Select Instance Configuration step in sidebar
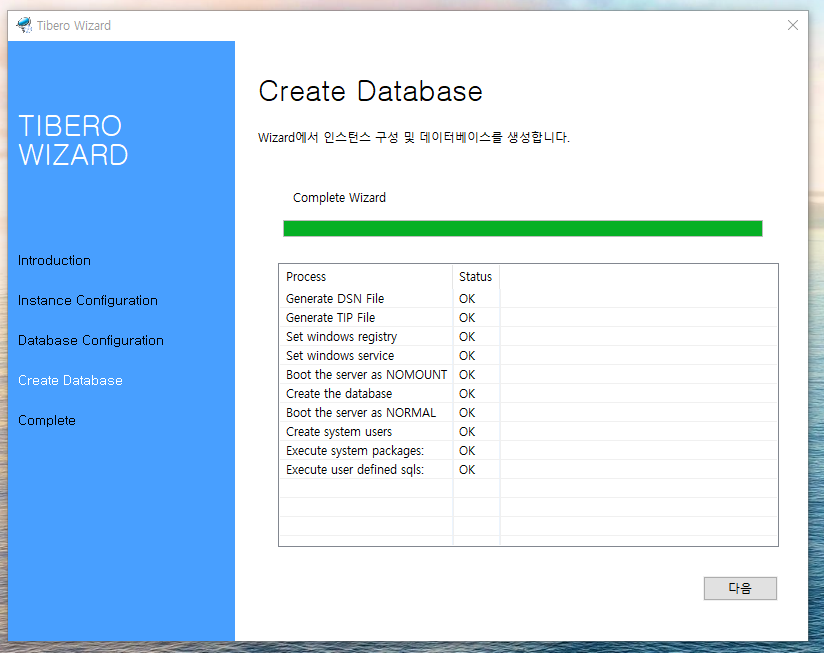824x653 pixels. click(x=88, y=300)
